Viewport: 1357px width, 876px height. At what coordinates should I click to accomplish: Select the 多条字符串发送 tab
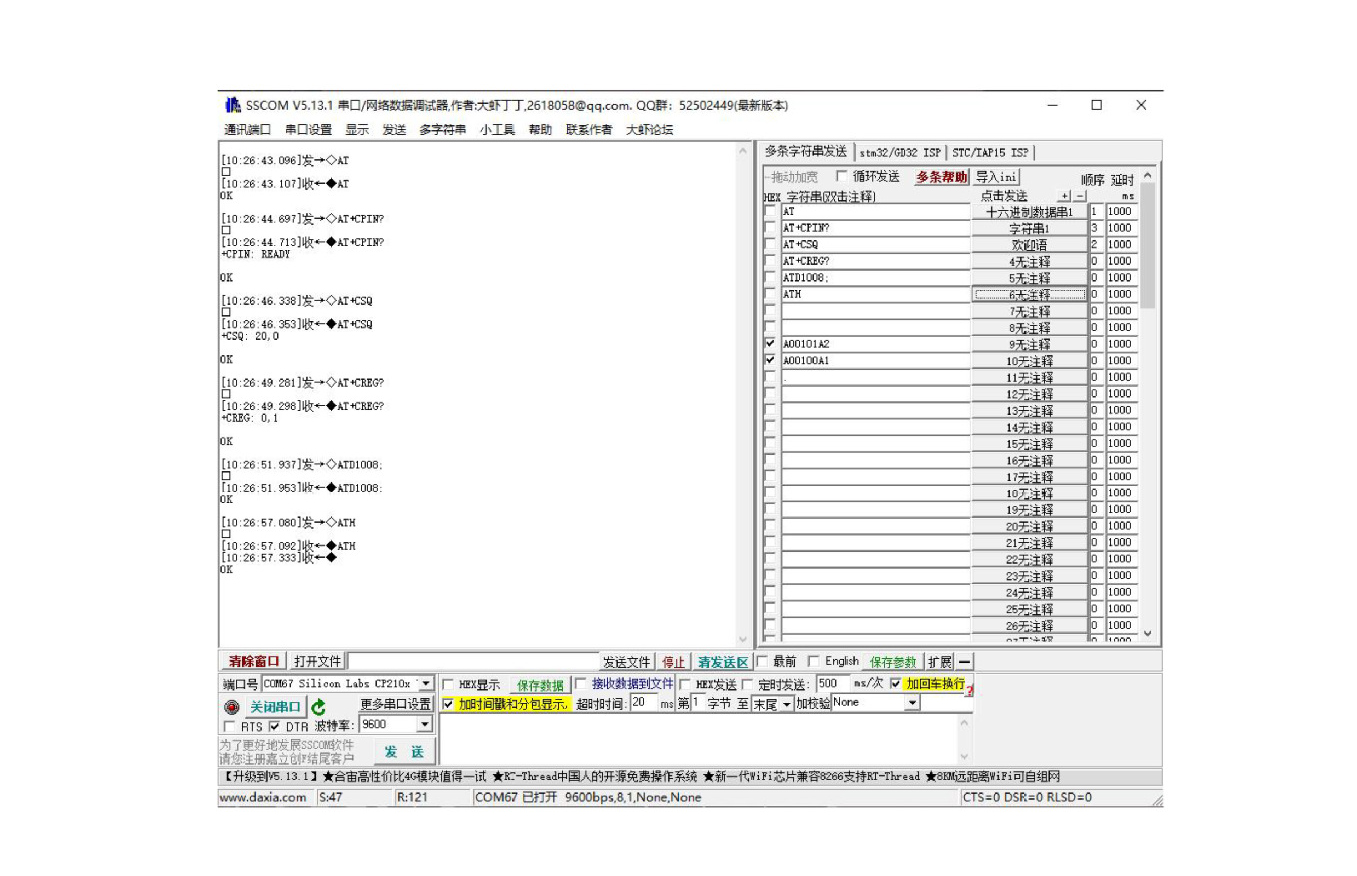(805, 151)
